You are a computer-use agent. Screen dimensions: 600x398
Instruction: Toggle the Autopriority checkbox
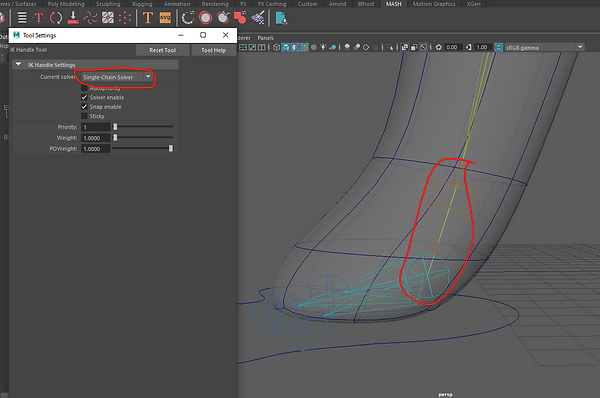[84, 88]
